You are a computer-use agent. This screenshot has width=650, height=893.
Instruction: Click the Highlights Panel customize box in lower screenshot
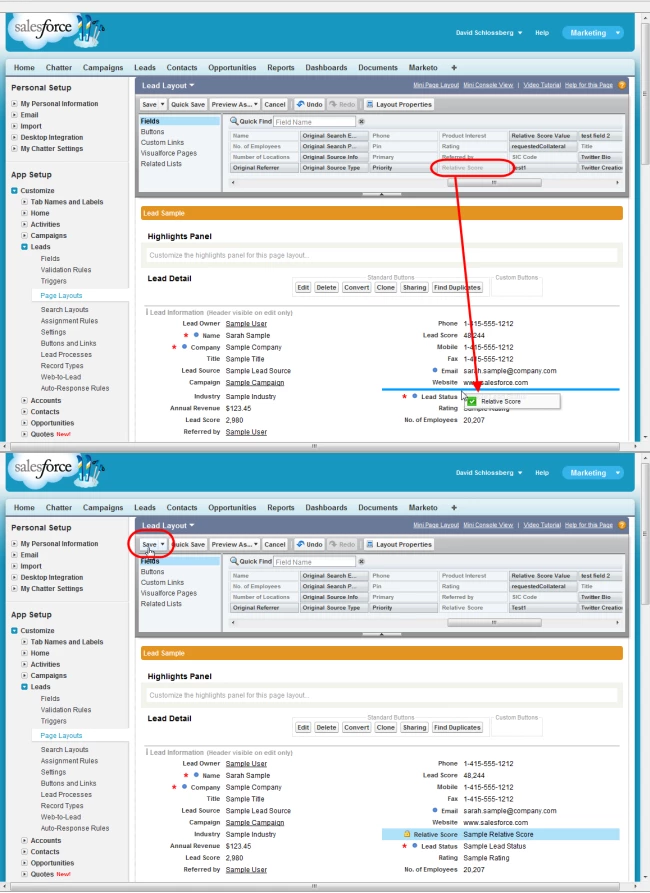coord(382,695)
